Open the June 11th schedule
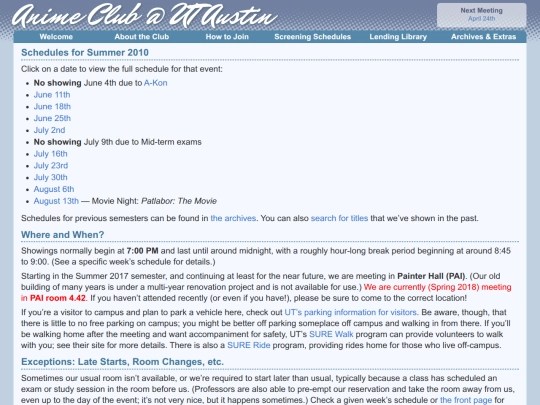Screen dimensions: 540x405 52,95
